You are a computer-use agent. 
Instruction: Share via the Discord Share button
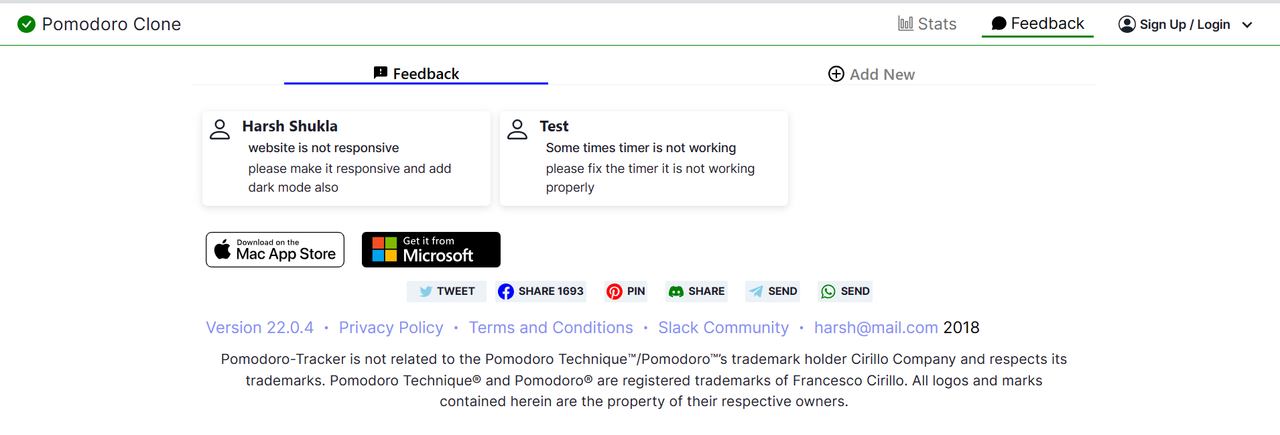(x=697, y=291)
